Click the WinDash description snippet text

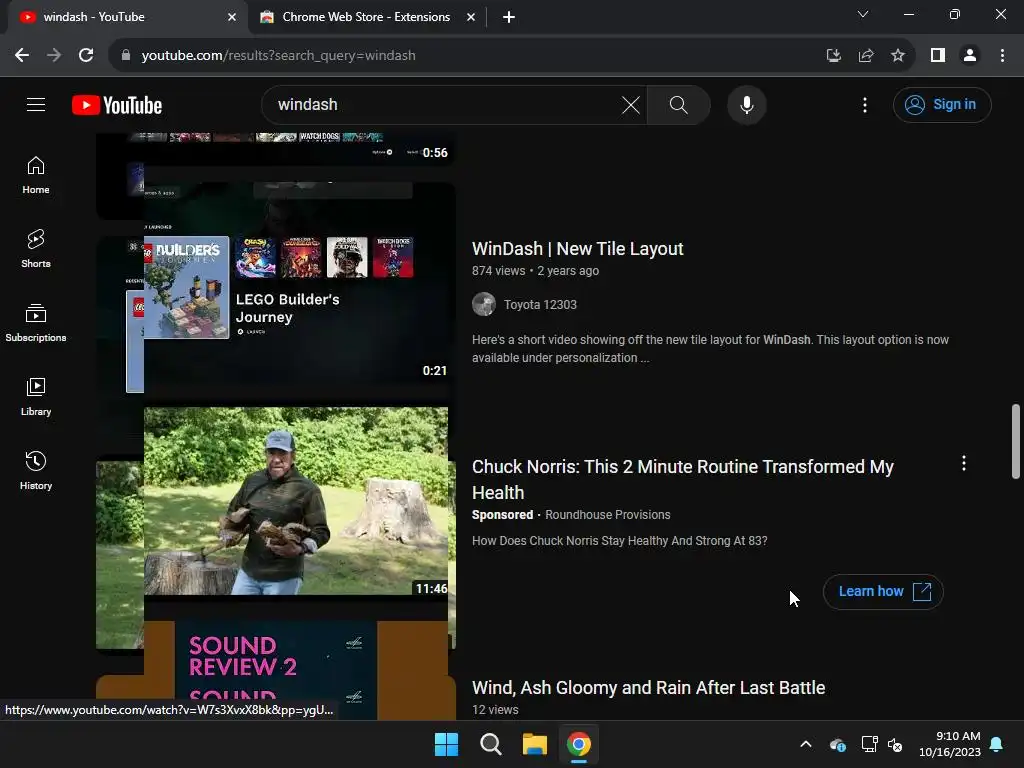pos(711,349)
